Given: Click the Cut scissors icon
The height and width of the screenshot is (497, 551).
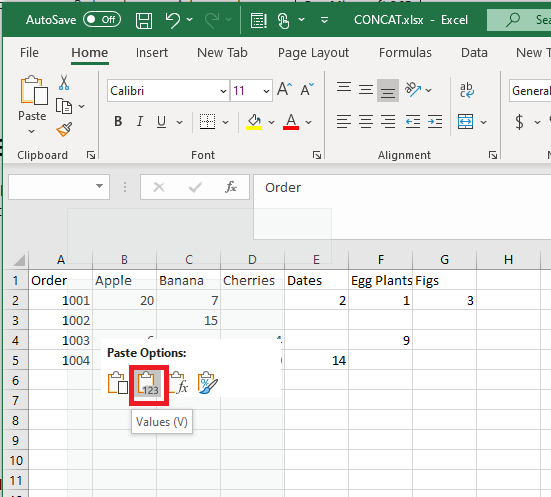Looking at the screenshot, I should tap(64, 83).
